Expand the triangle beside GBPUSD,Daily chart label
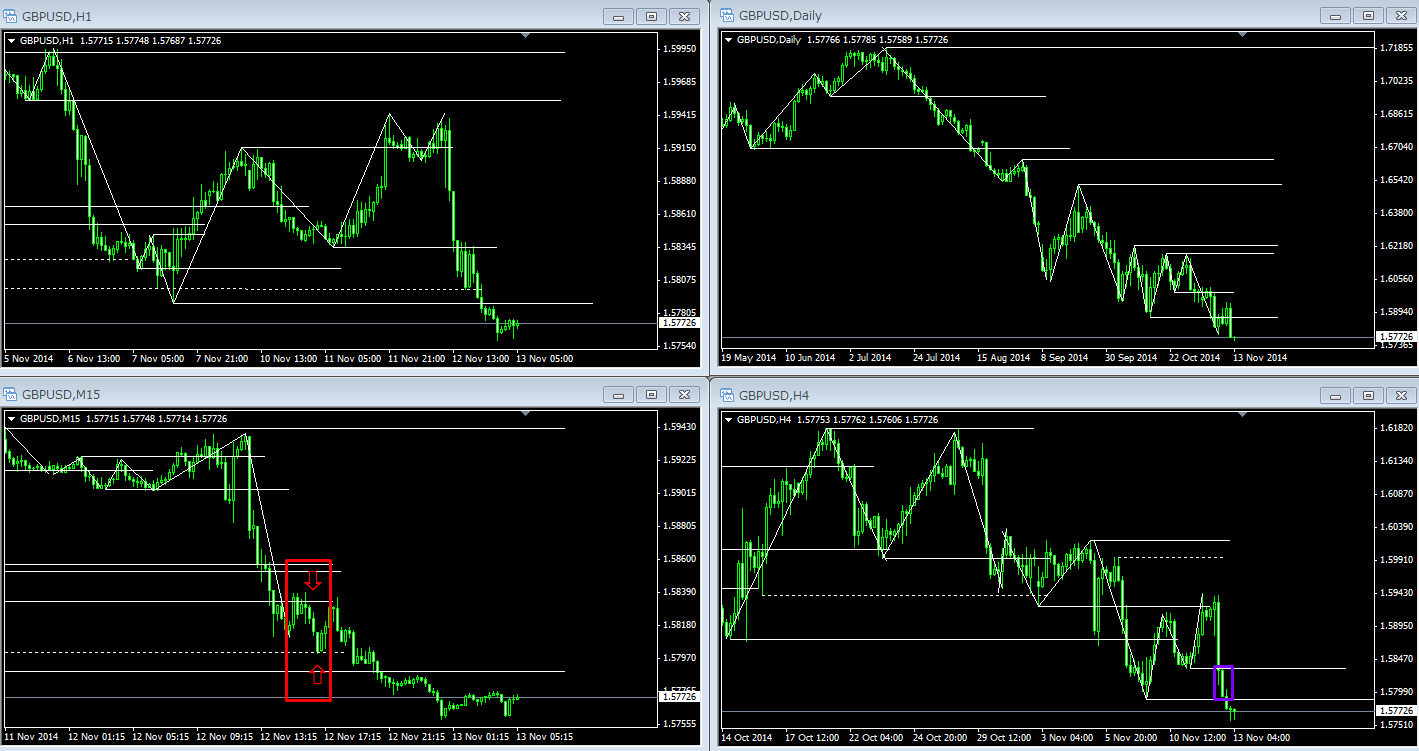 pyautogui.click(x=728, y=41)
